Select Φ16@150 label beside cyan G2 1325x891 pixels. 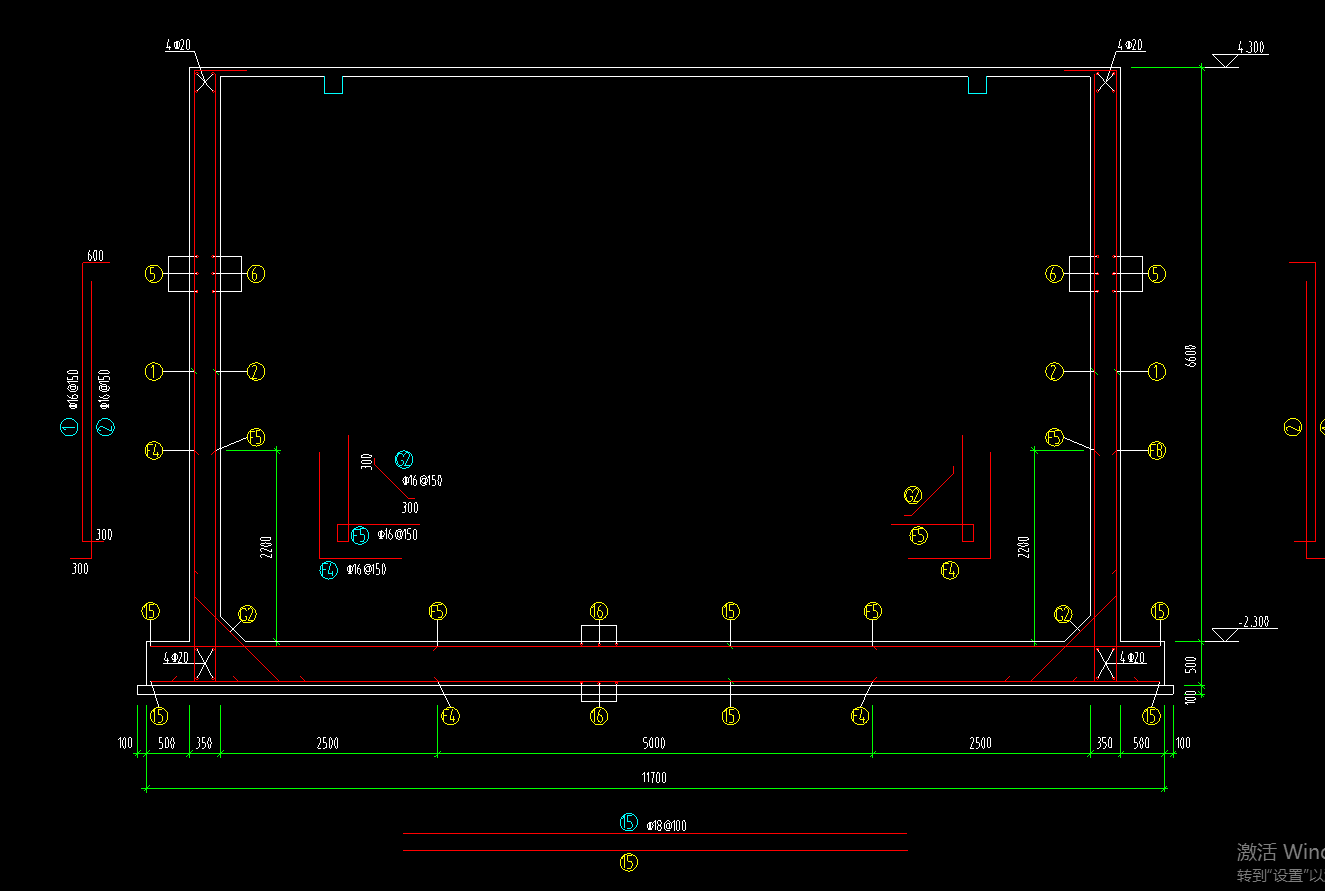pos(422,481)
